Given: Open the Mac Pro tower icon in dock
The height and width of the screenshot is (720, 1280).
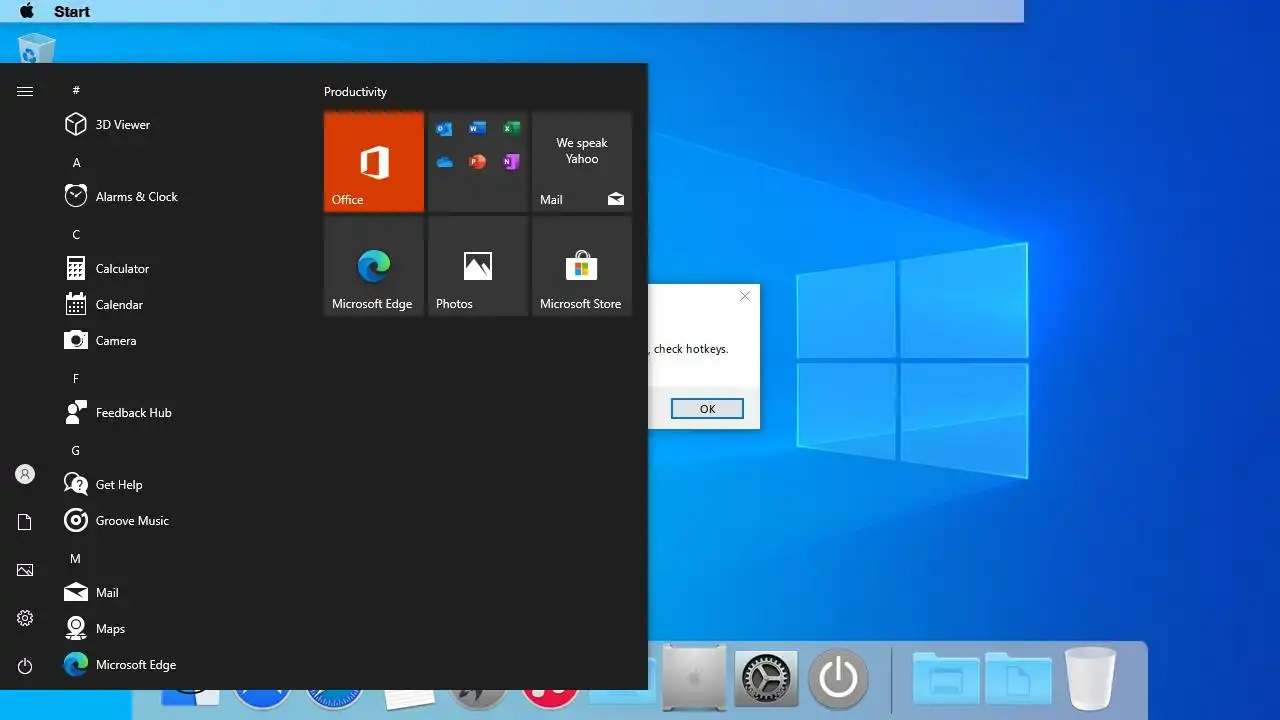Looking at the screenshot, I should pyautogui.click(x=694, y=679).
